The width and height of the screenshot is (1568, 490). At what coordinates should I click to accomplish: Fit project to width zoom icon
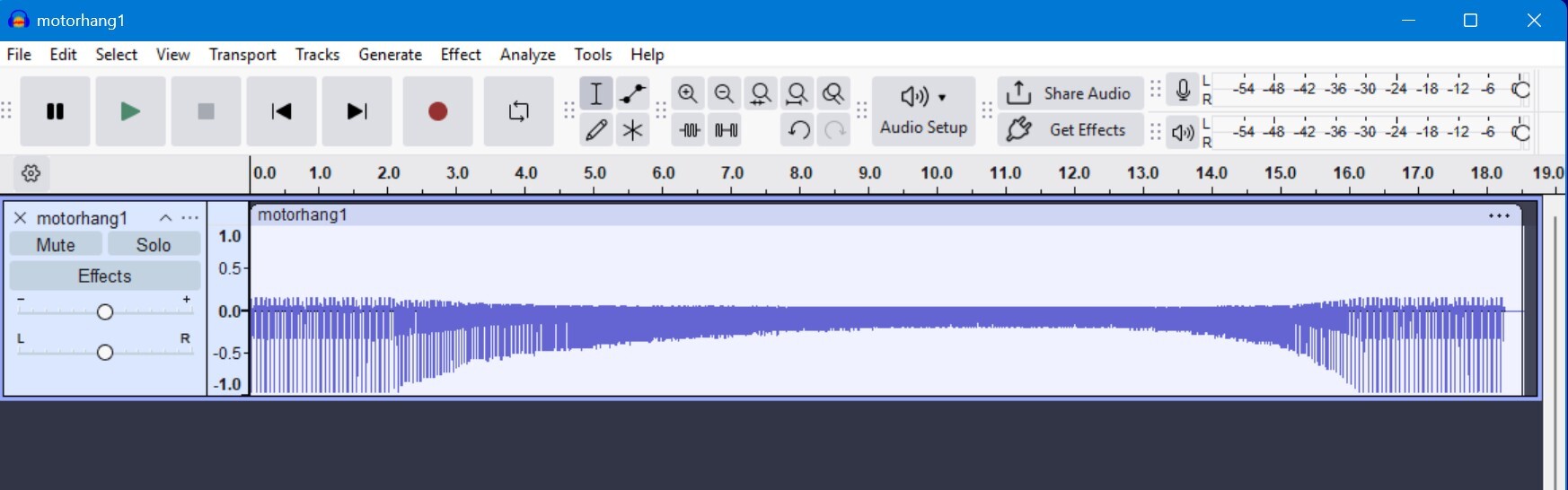coord(797,93)
